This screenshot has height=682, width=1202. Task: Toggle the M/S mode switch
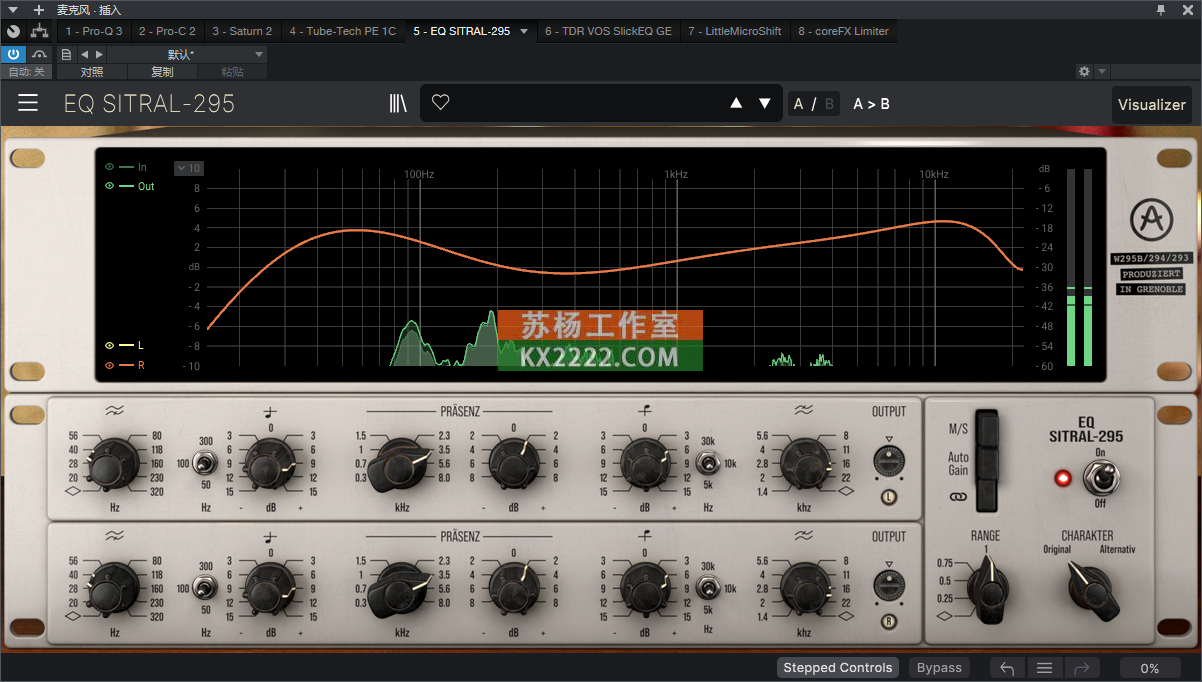pos(987,429)
